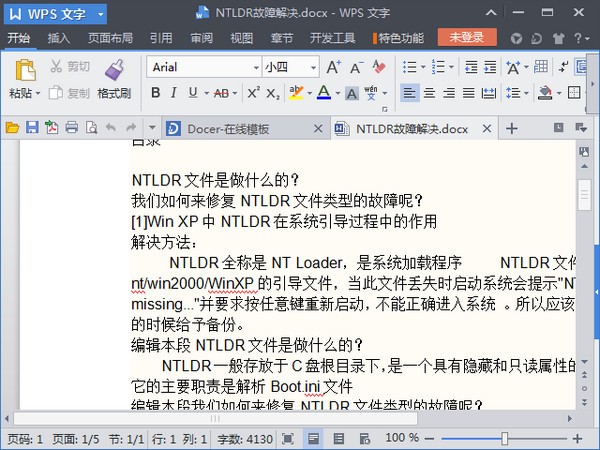Clear formatting with the eraser icon
This screenshot has height=450, width=600.
pos(378,67)
